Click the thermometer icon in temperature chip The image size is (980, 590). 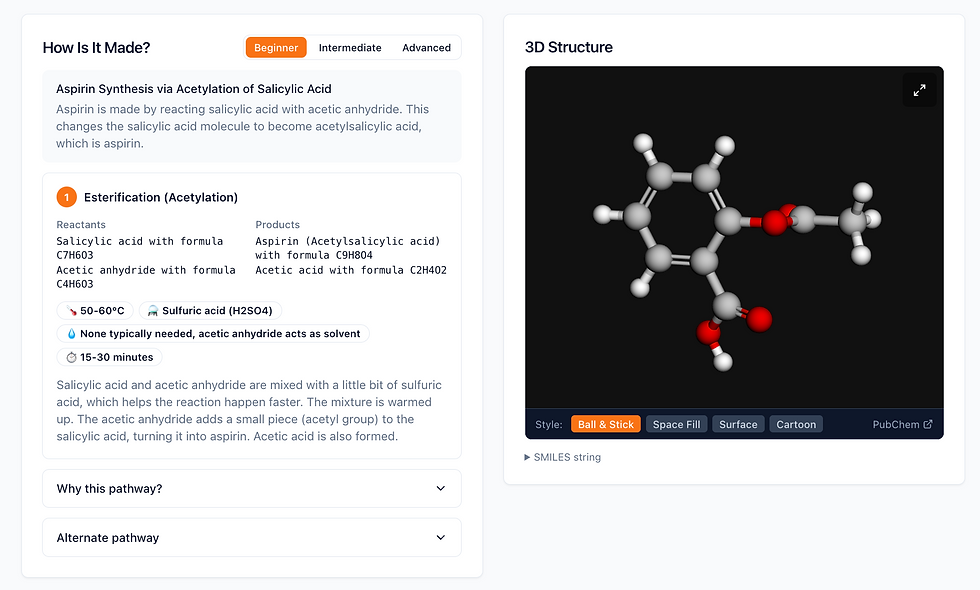coord(72,311)
